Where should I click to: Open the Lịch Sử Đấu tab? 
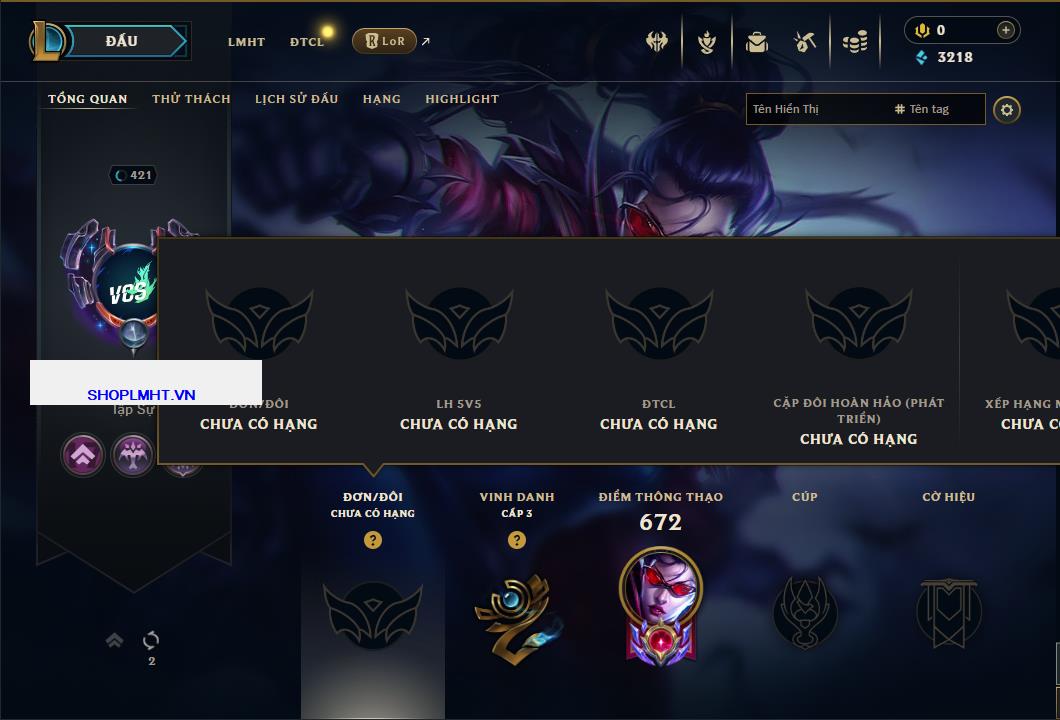296,99
